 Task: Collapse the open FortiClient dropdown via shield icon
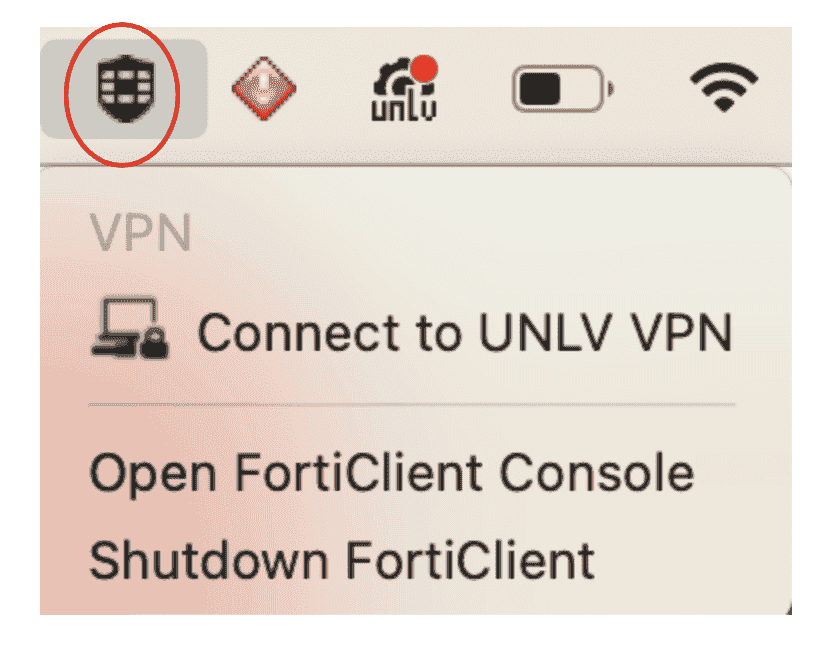point(122,90)
